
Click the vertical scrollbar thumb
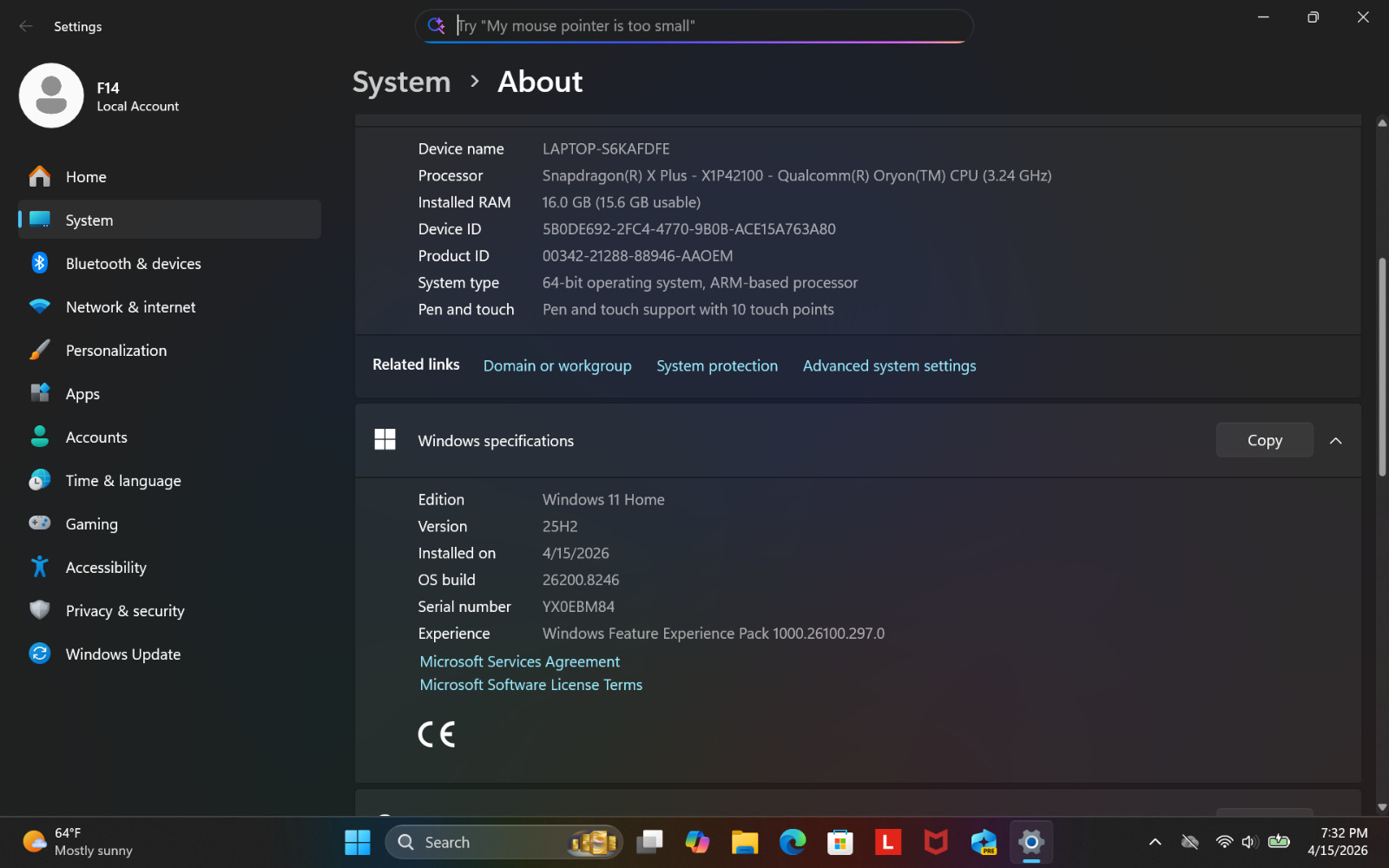coord(1382,366)
